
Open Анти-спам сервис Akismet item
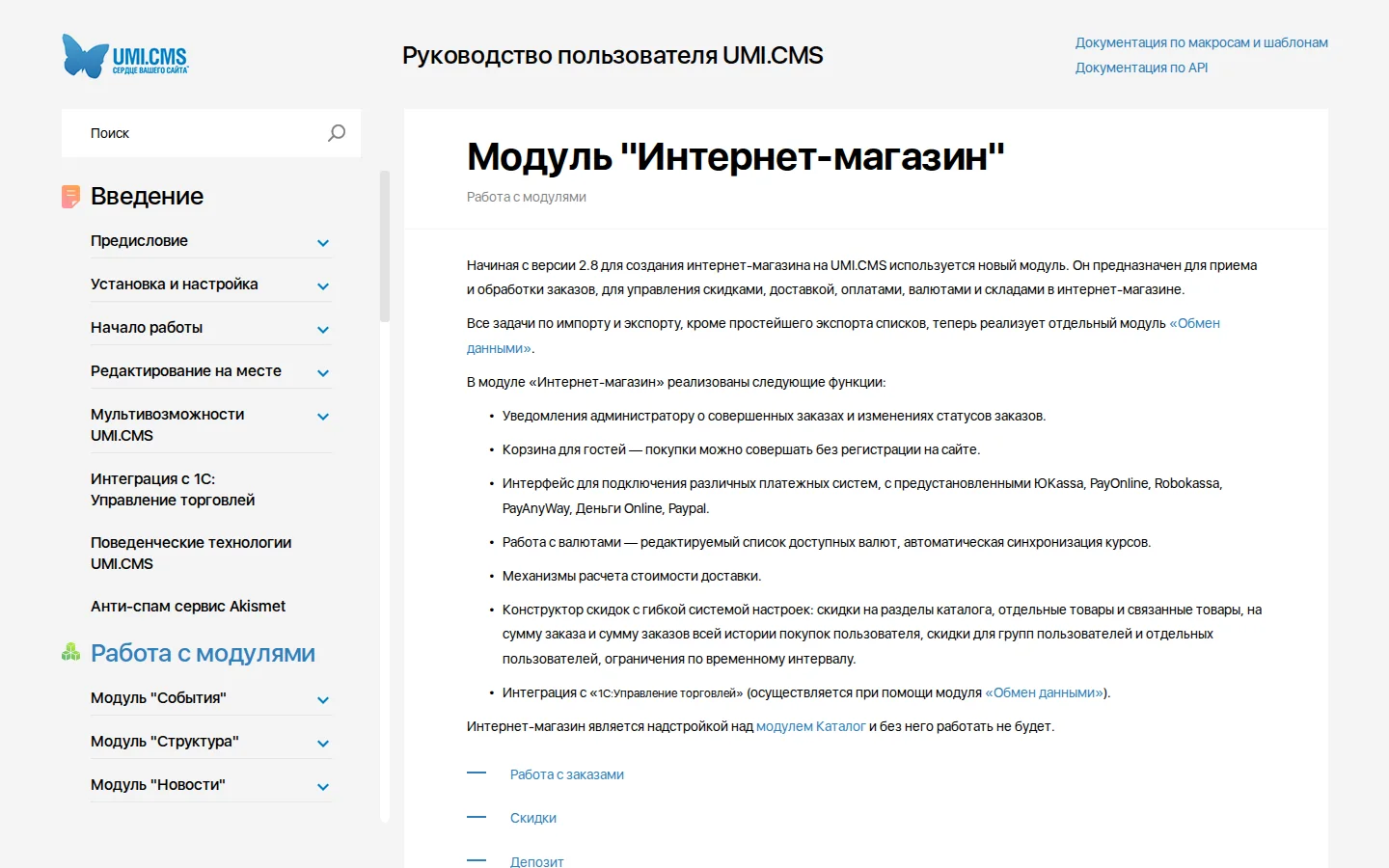coord(188,606)
